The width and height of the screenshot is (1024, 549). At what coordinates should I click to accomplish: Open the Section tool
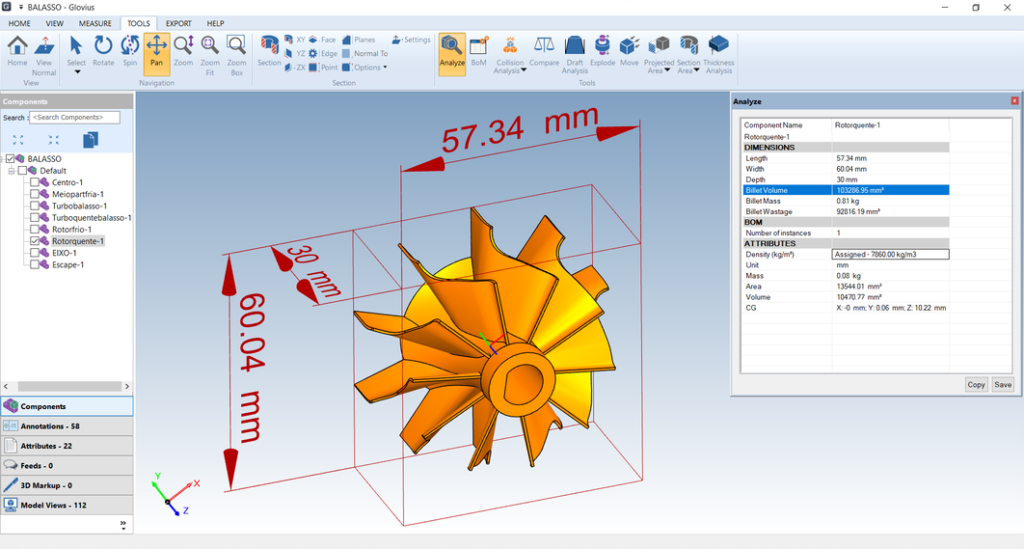coord(269,51)
